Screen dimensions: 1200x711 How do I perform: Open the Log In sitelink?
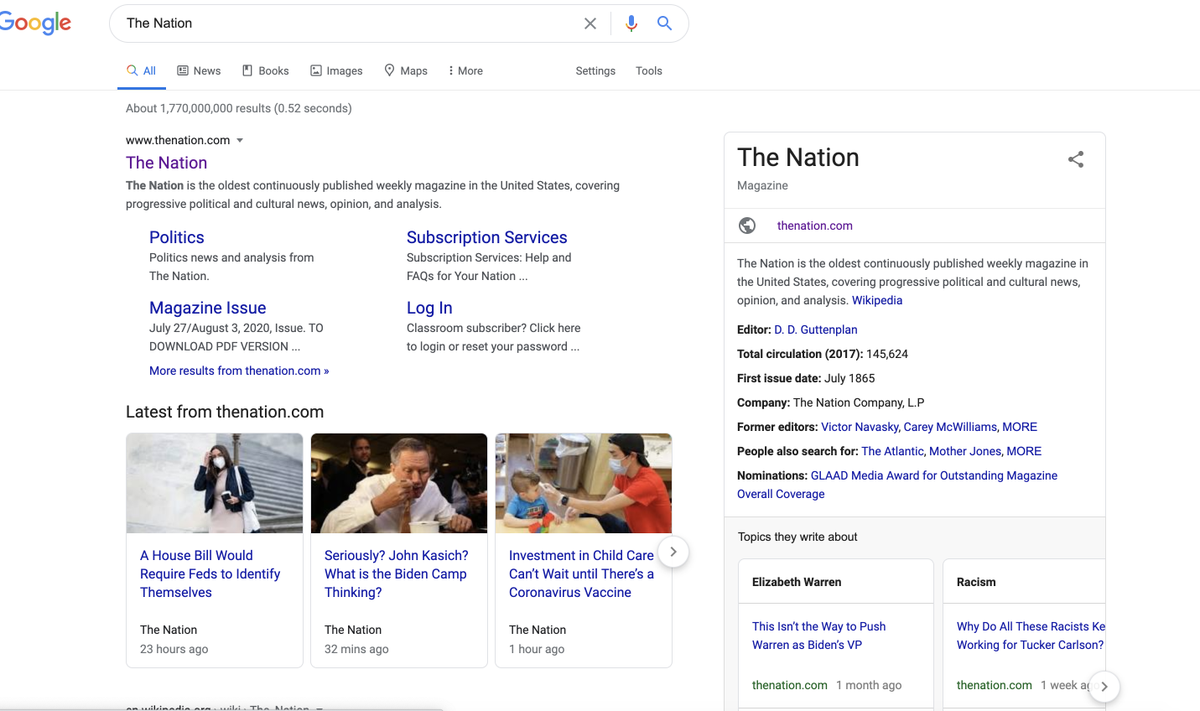pyautogui.click(x=429, y=308)
